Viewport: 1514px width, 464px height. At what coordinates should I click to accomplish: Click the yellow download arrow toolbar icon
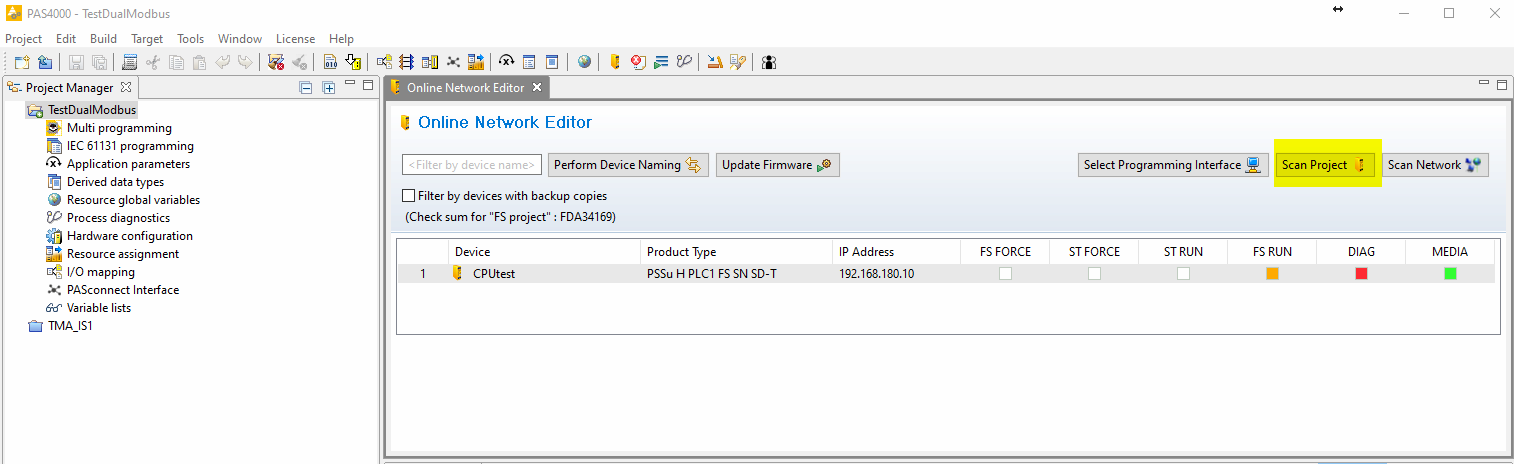point(352,62)
